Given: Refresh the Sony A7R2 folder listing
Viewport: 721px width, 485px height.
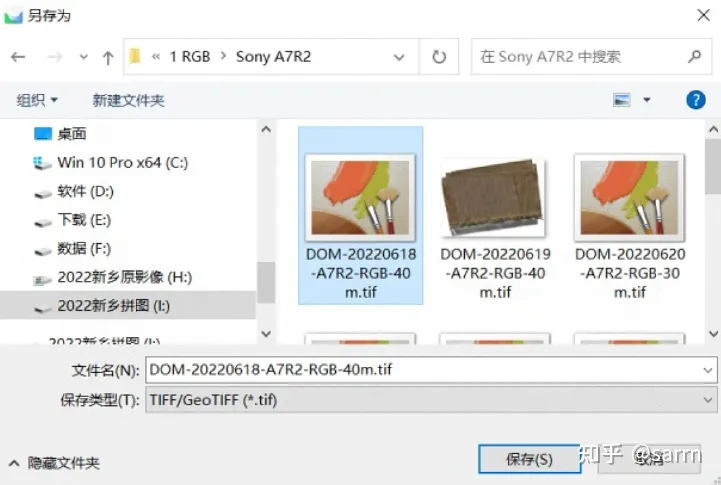Looking at the screenshot, I should tap(439, 57).
